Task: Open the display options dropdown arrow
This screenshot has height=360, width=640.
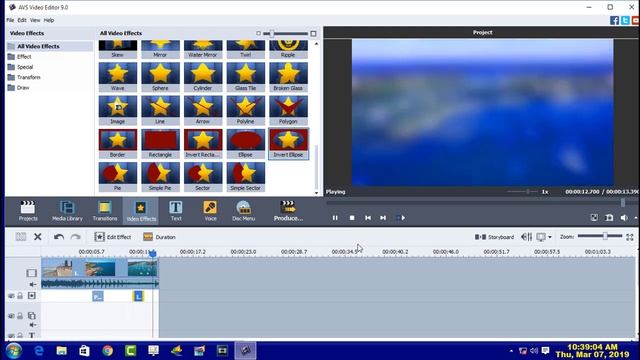Action: 550,237
